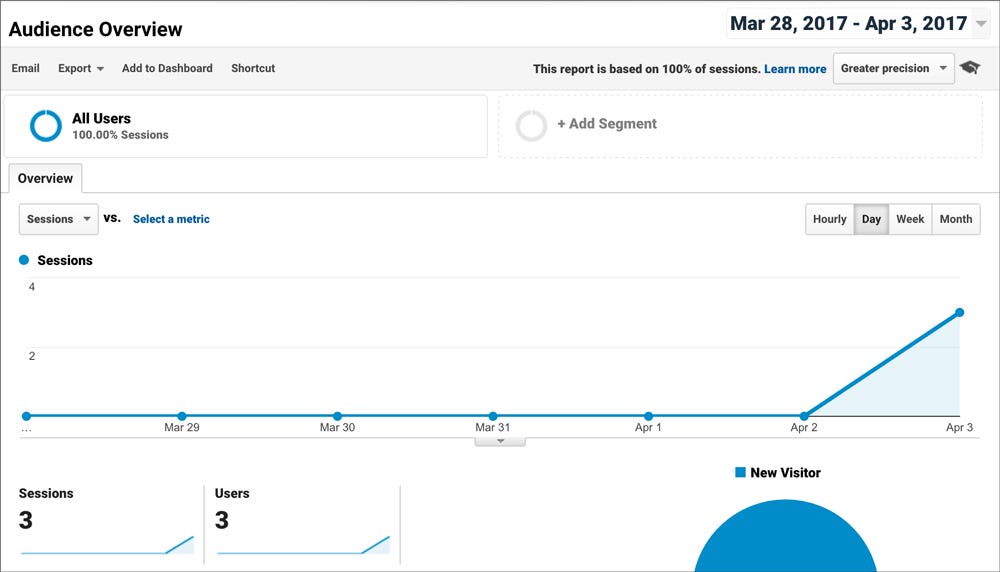This screenshot has height=572, width=1000.
Task: Click Add to Dashboard button
Action: tap(167, 68)
